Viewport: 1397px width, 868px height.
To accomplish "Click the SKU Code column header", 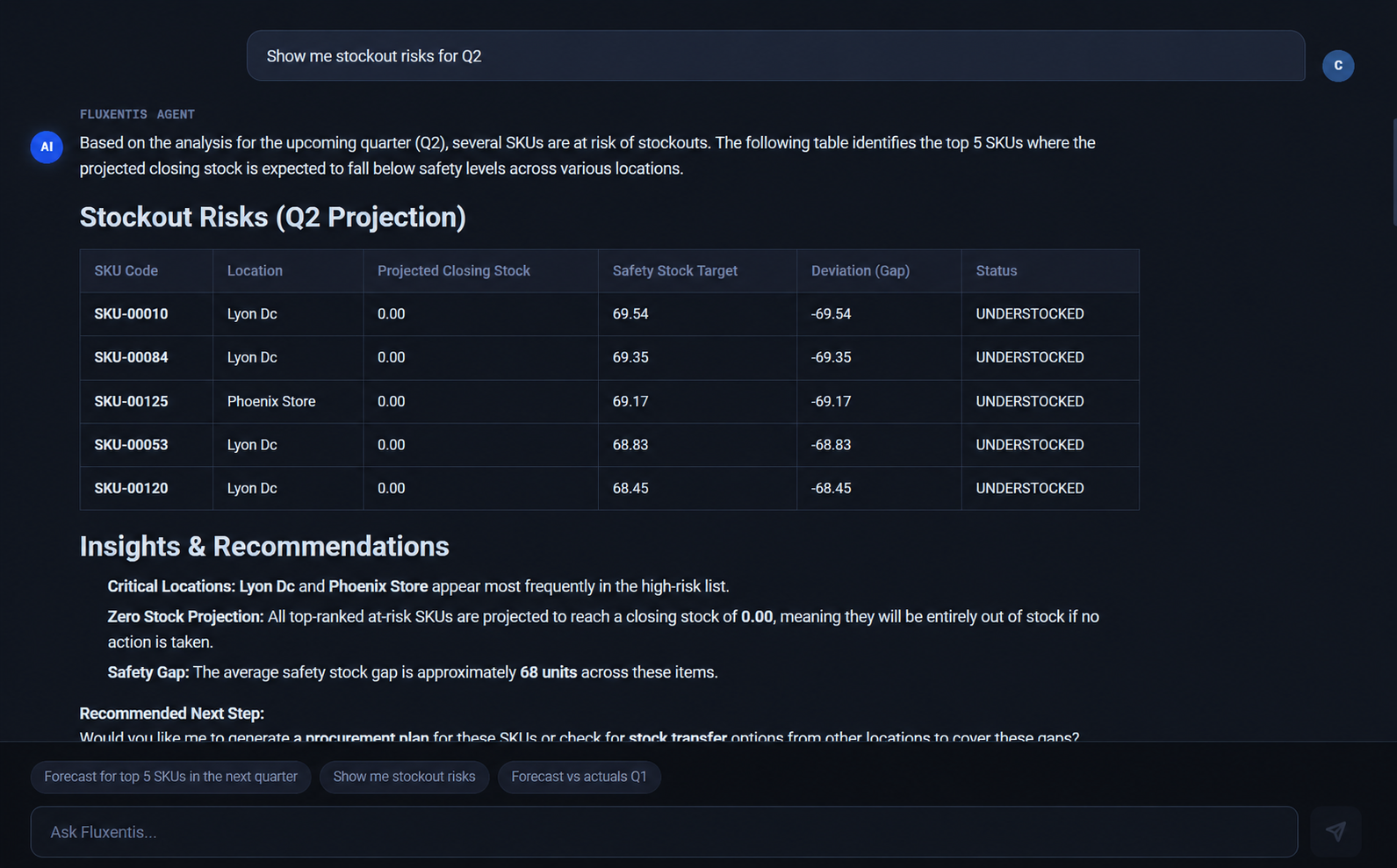I will [126, 271].
